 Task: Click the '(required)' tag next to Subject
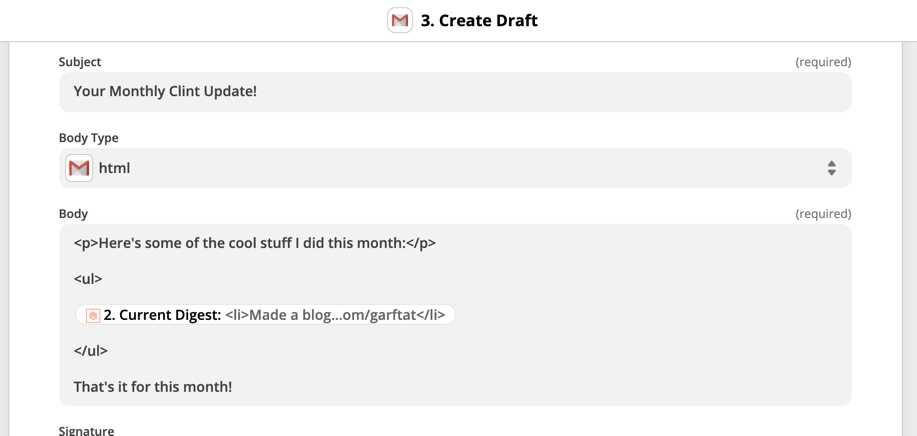click(823, 62)
